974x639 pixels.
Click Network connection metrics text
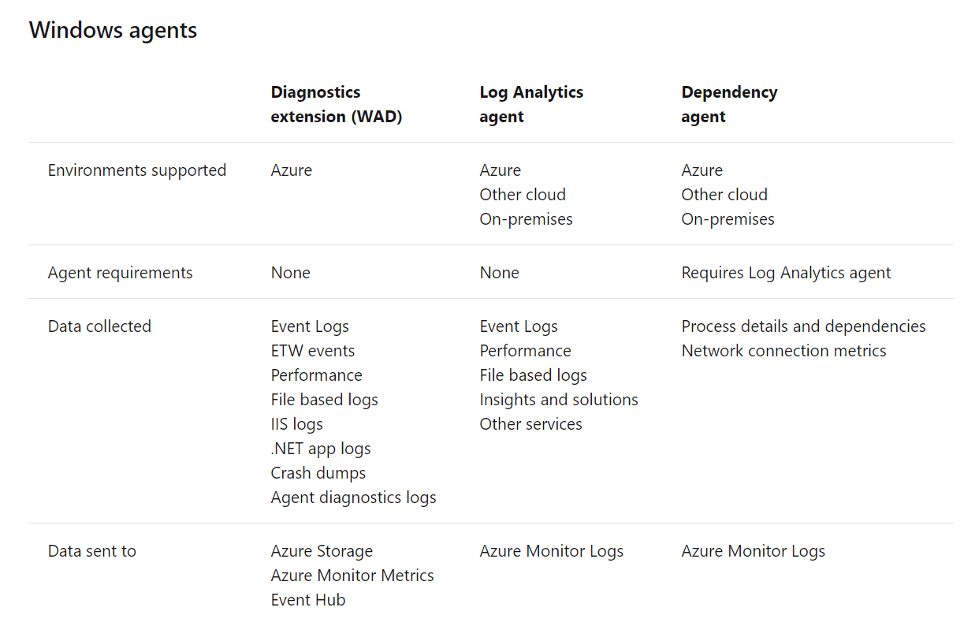click(x=783, y=351)
